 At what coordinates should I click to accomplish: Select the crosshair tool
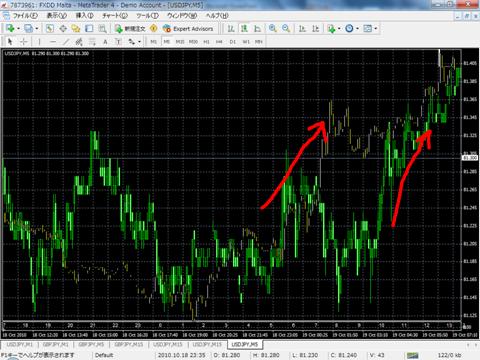(23, 42)
